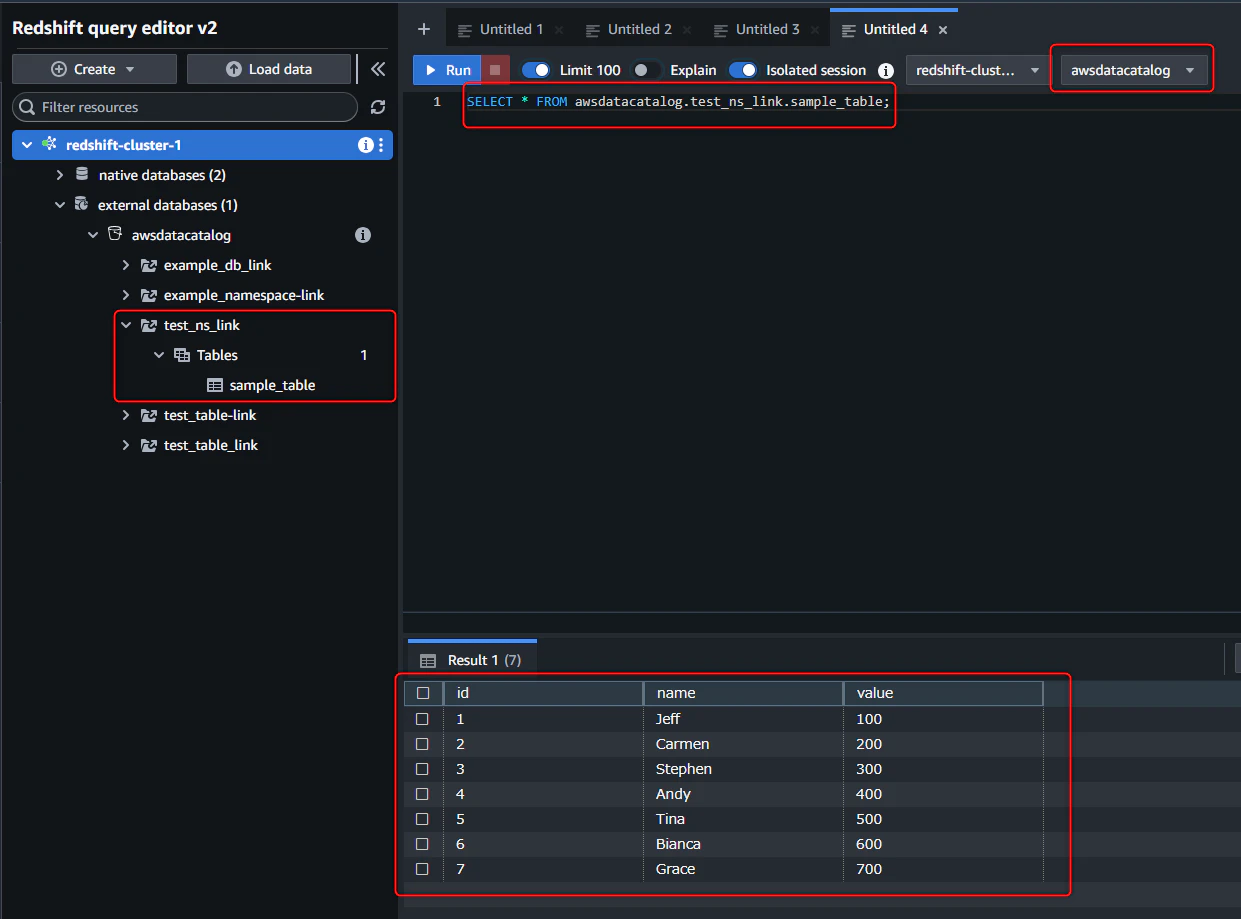Close the Untitled 4 tab
The width and height of the screenshot is (1241, 919).
point(943,30)
